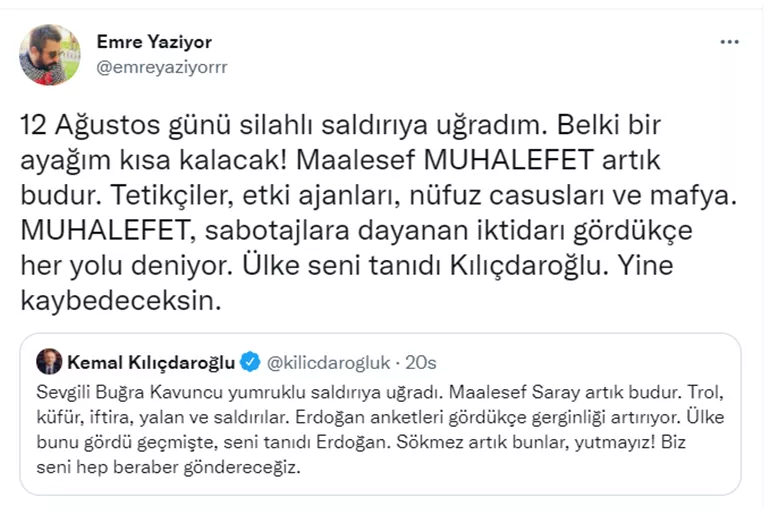770x512 pixels.
Task: Open the Emre Yaziyor display name link
Action: click(153, 42)
